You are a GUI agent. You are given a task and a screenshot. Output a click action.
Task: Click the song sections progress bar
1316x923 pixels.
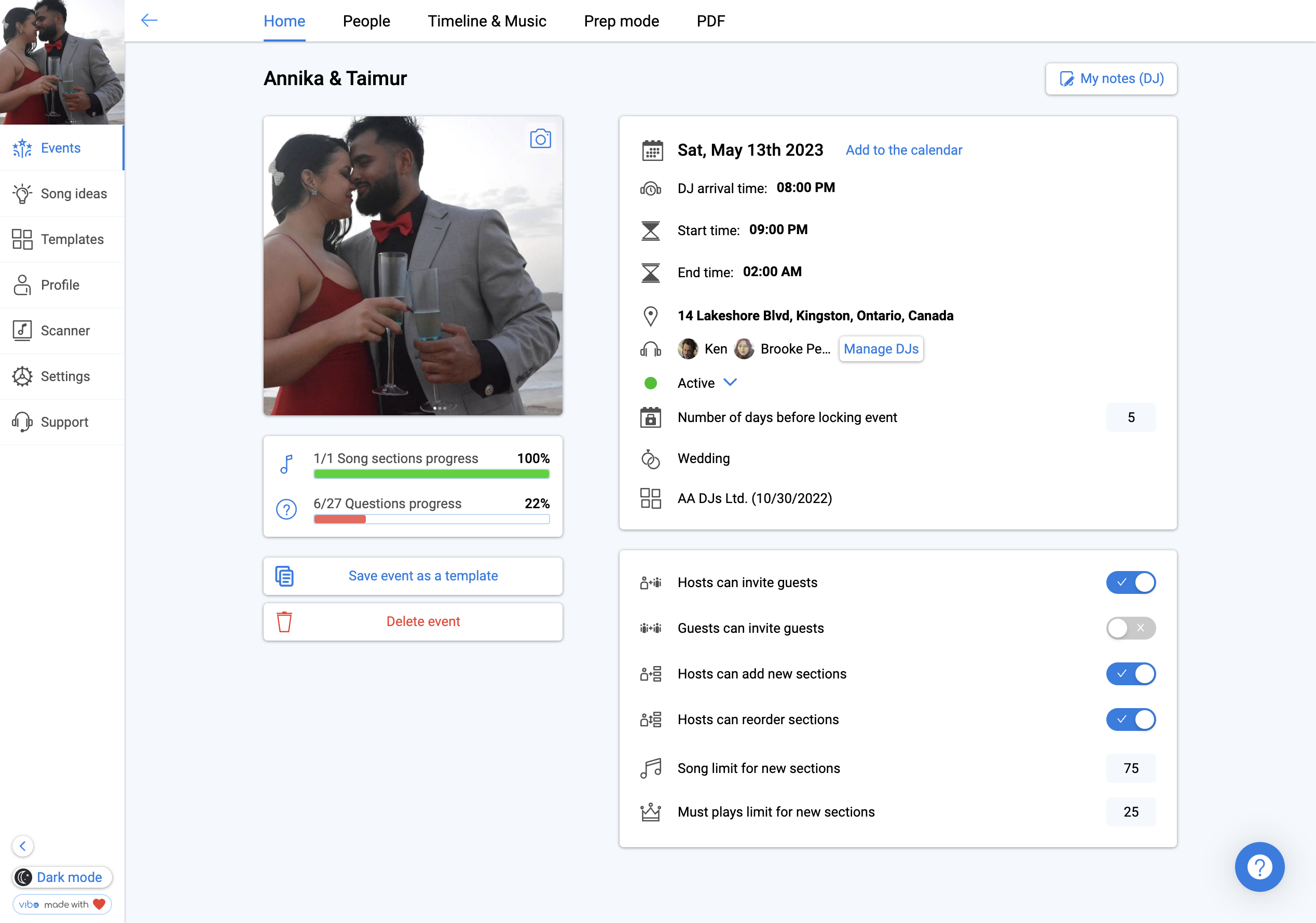pyautogui.click(x=432, y=474)
